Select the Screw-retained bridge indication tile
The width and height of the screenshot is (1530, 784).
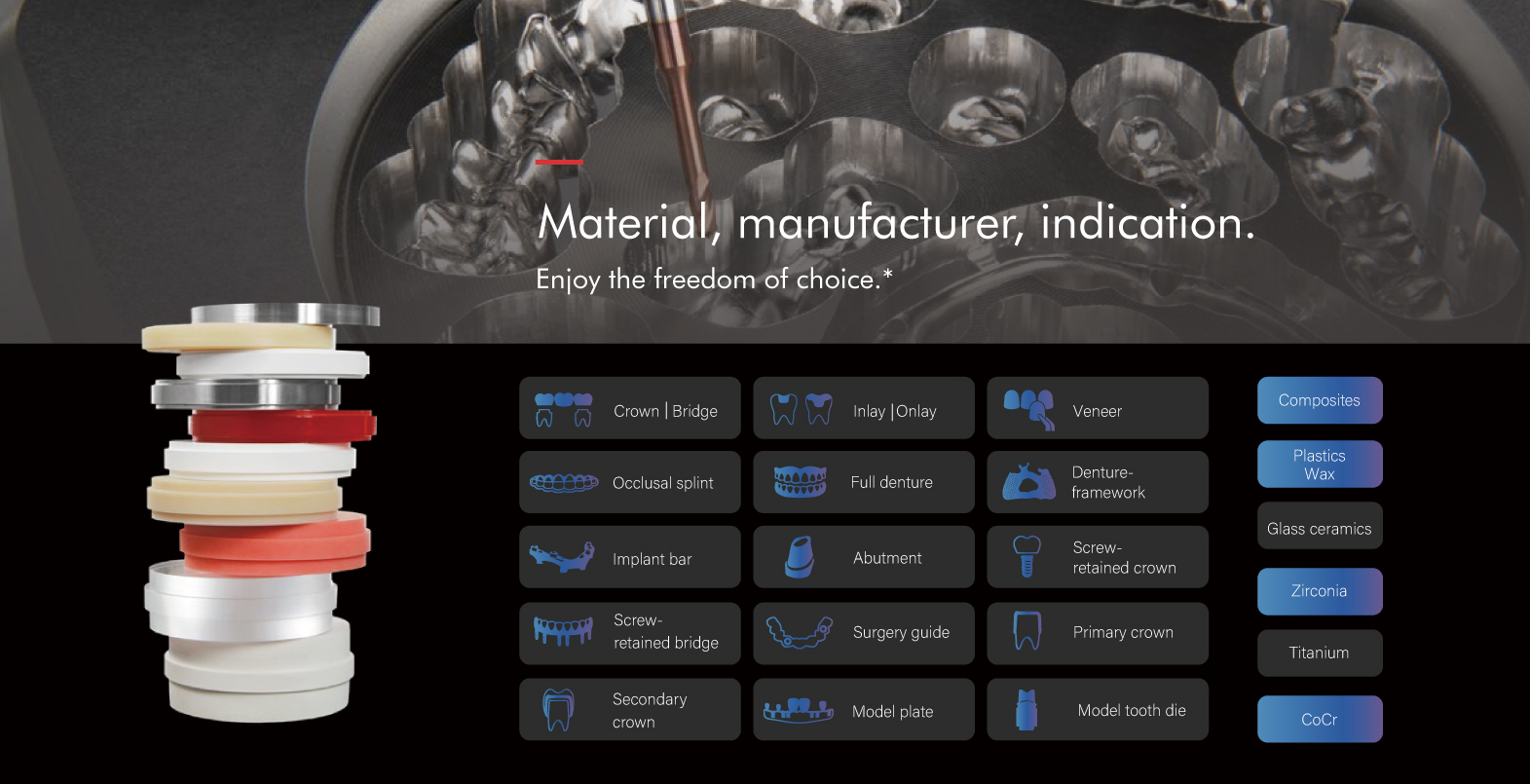click(x=629, y=633)
